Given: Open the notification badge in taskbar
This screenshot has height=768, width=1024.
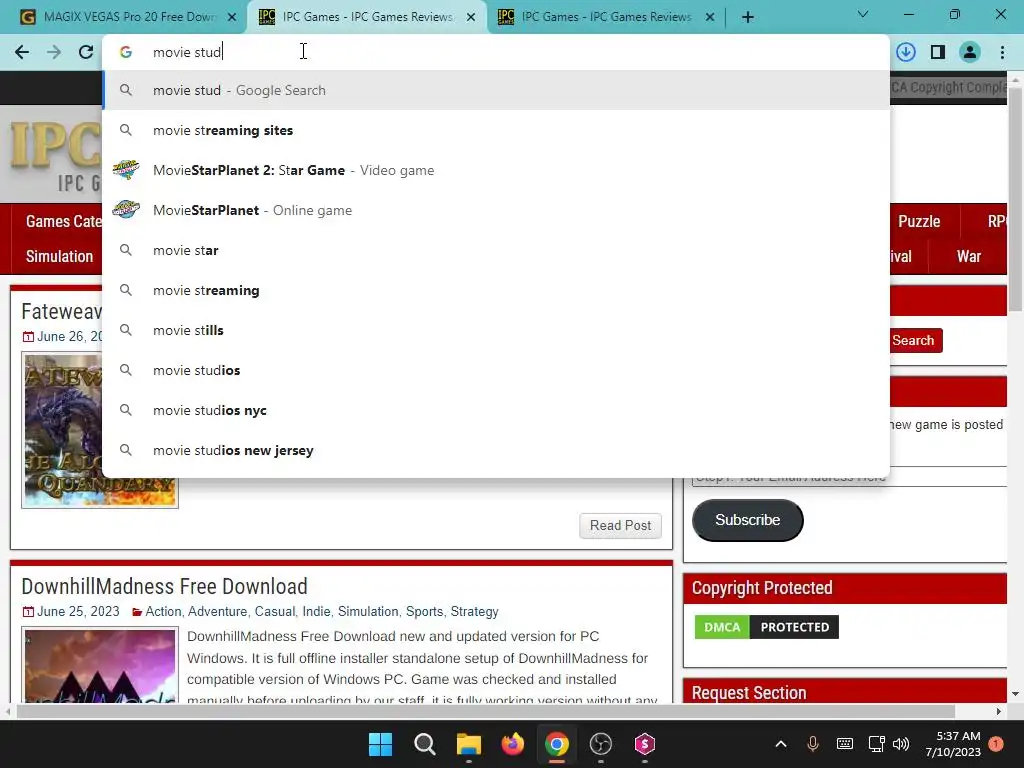Looking at the screenshot, I should coord(996,744).
